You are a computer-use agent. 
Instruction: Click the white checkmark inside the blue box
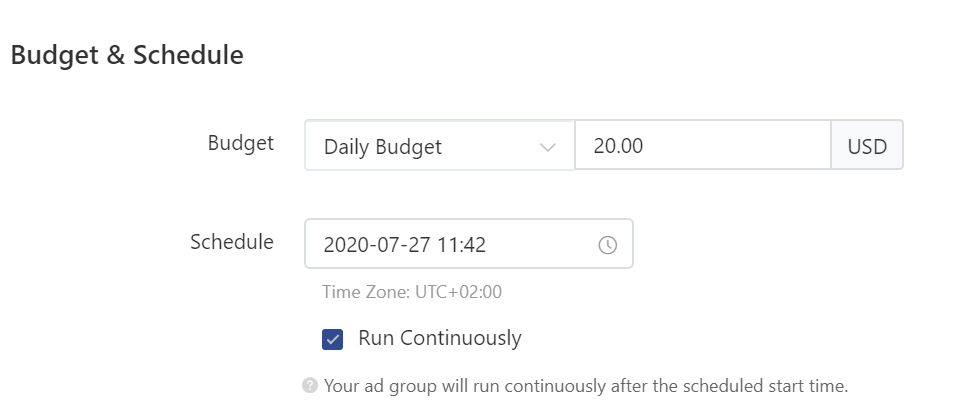click(x=332, y=339)
